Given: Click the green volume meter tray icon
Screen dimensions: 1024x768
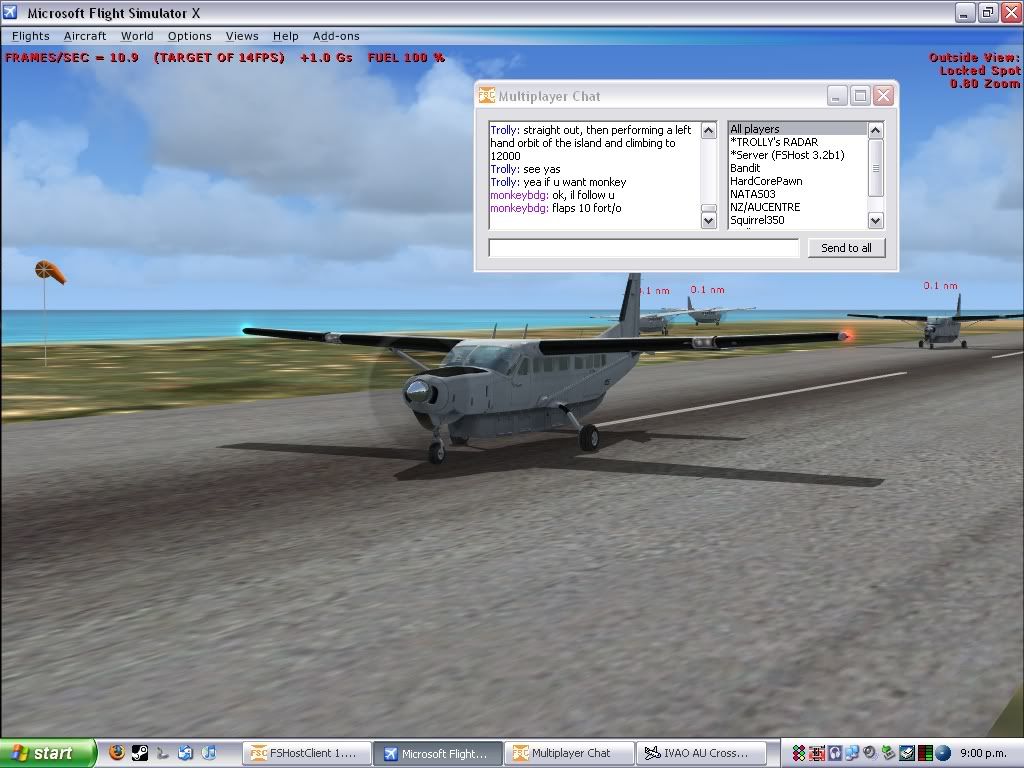Looking at the screenshot, I should tap(925, 752).
